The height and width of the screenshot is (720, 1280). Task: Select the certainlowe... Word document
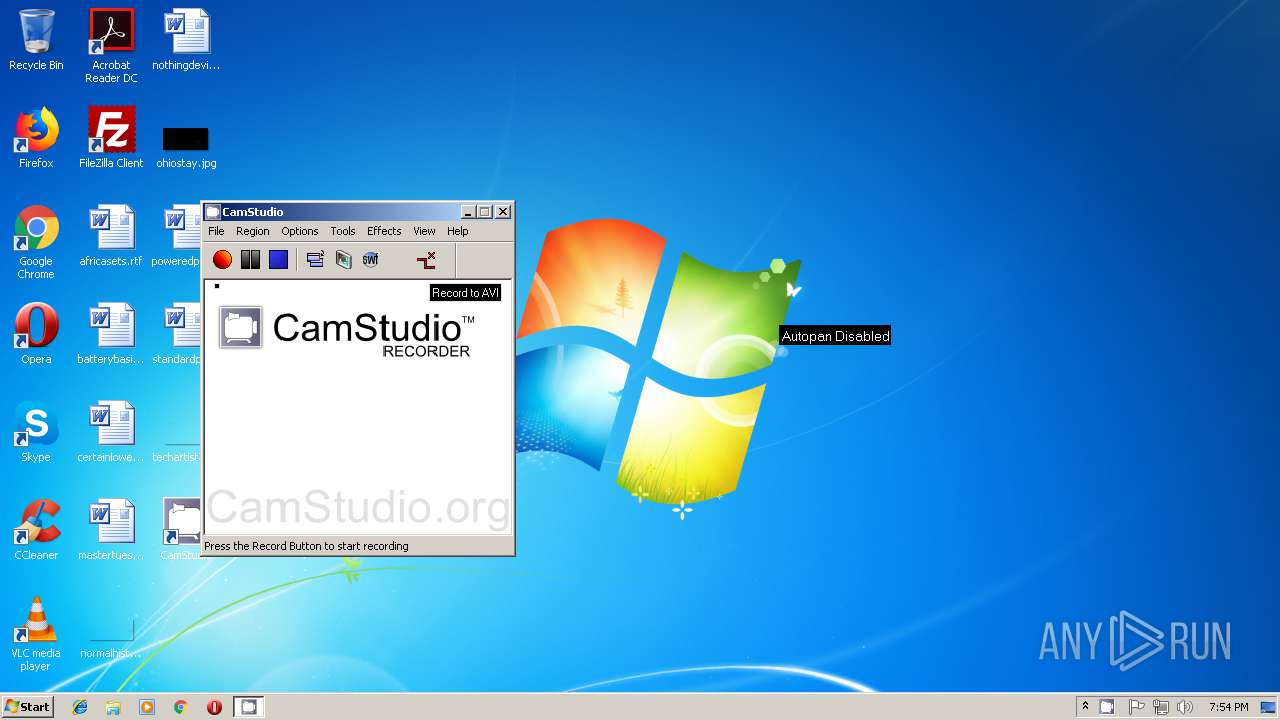coord(111,432)
